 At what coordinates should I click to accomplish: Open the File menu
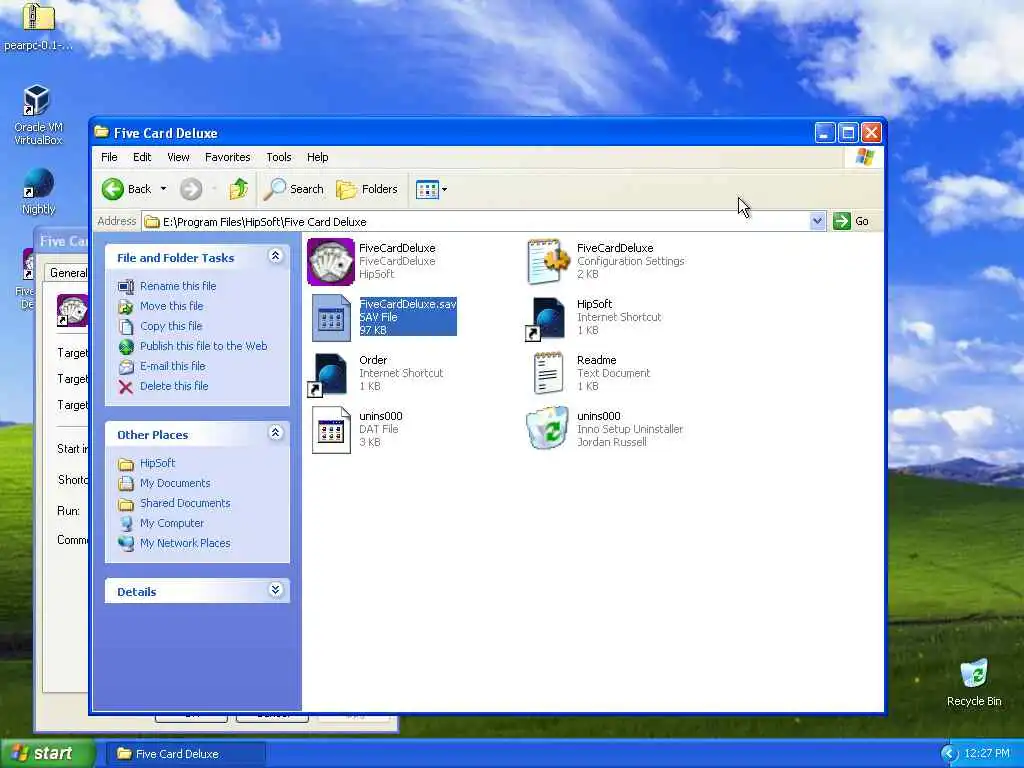click(109, 157)
